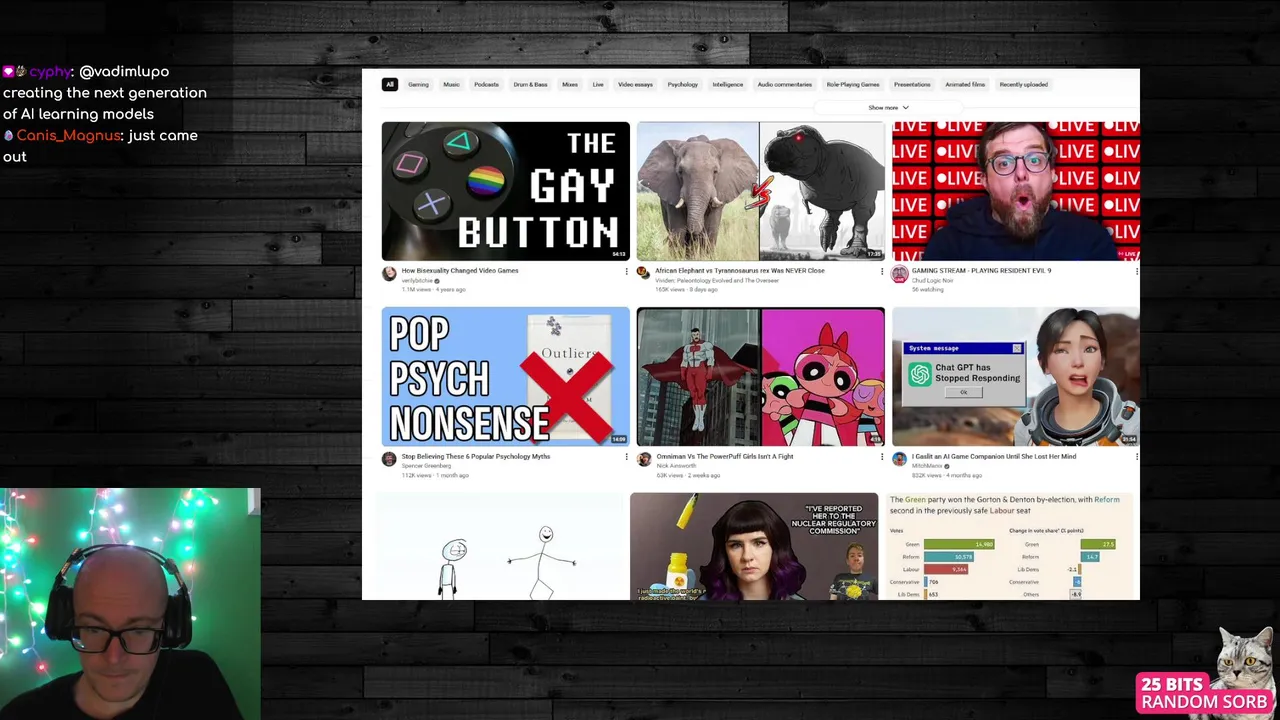The height and width of the screenshot is (720, 1280).
Task: Open GAMING STREAM Resident Evil 9 title
Action: (x=981, y=271)
